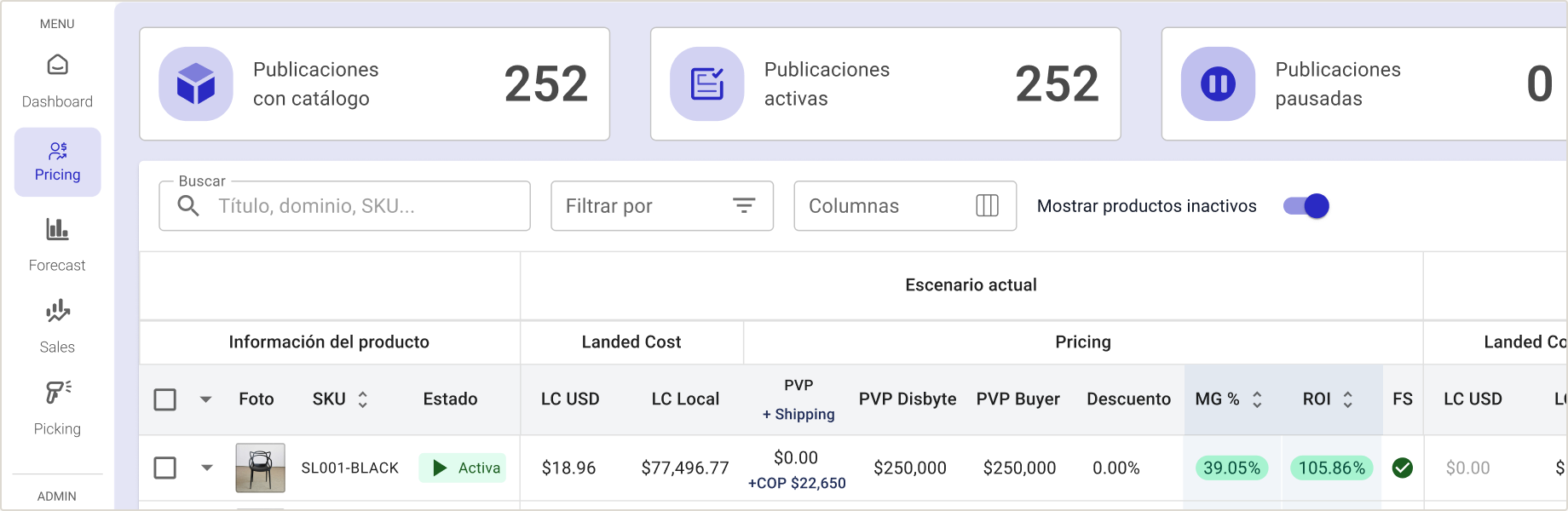Click the 0.00% discount cell
This screenshot has width=1568, height=511.
click(1116, 468)
